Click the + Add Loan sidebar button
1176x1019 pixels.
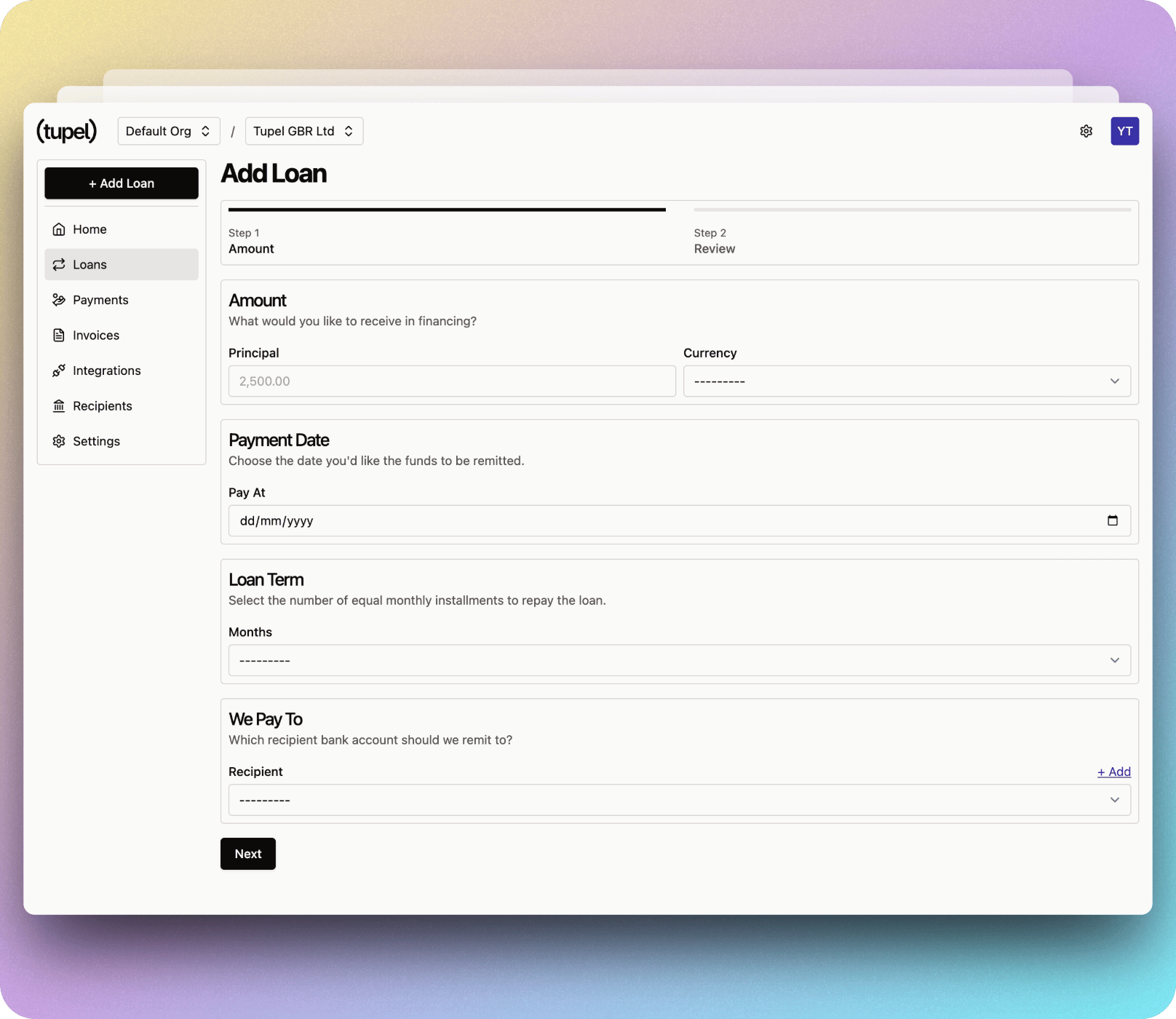click(121, 183)
